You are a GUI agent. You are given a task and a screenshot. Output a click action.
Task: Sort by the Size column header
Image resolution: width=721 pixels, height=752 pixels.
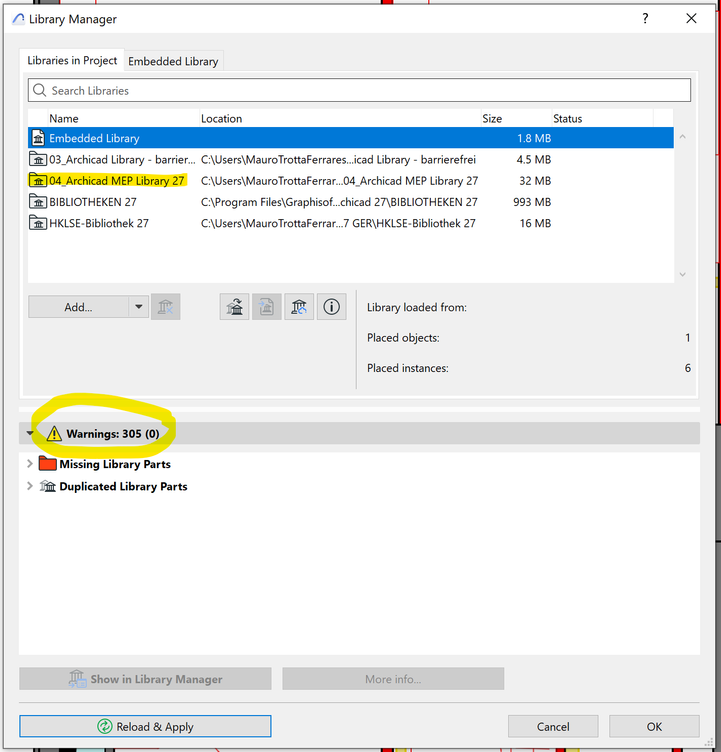click(516, 118)
